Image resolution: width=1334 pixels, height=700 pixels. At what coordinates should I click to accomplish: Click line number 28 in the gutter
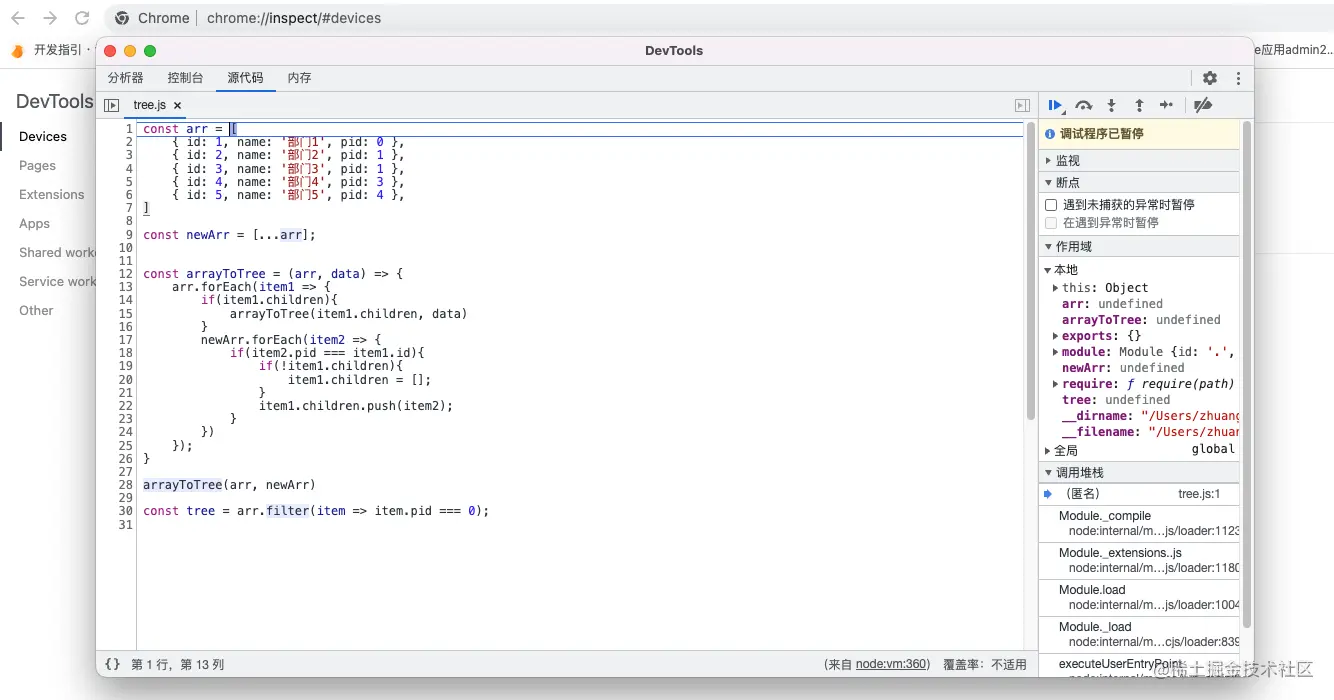126,485
